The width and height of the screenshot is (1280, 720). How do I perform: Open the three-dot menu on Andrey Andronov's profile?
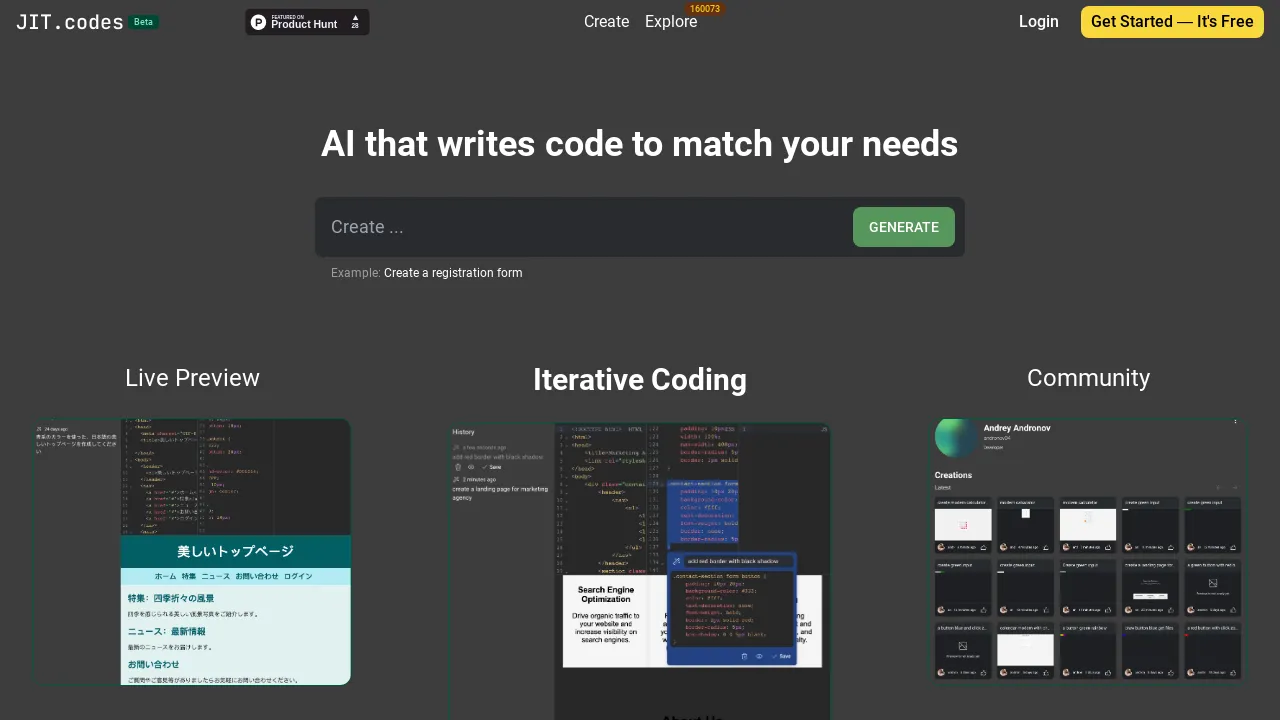1235,421
